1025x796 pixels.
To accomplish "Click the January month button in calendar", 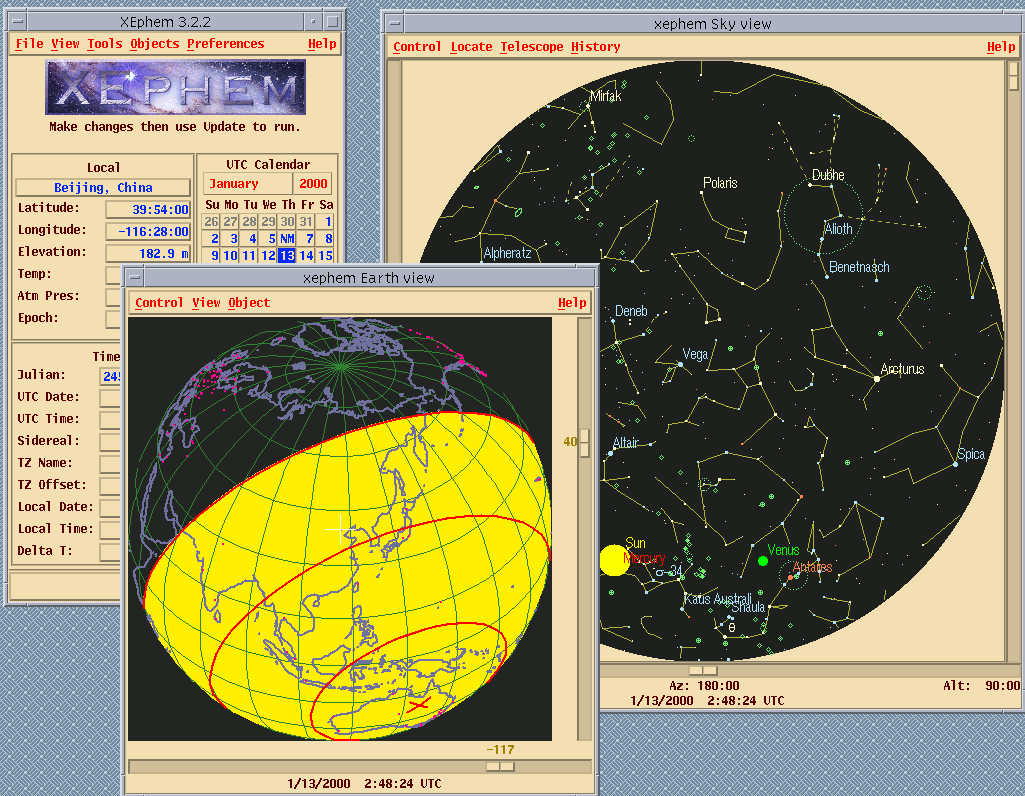I will click(x=247, y=184).
